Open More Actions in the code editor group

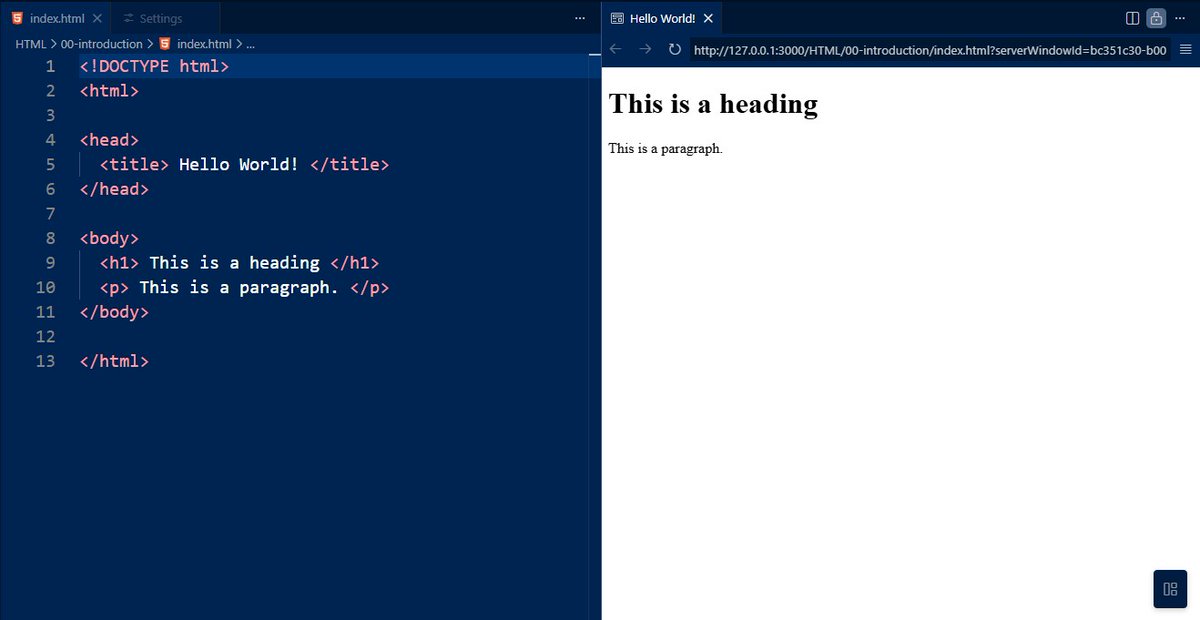(580, 19)
